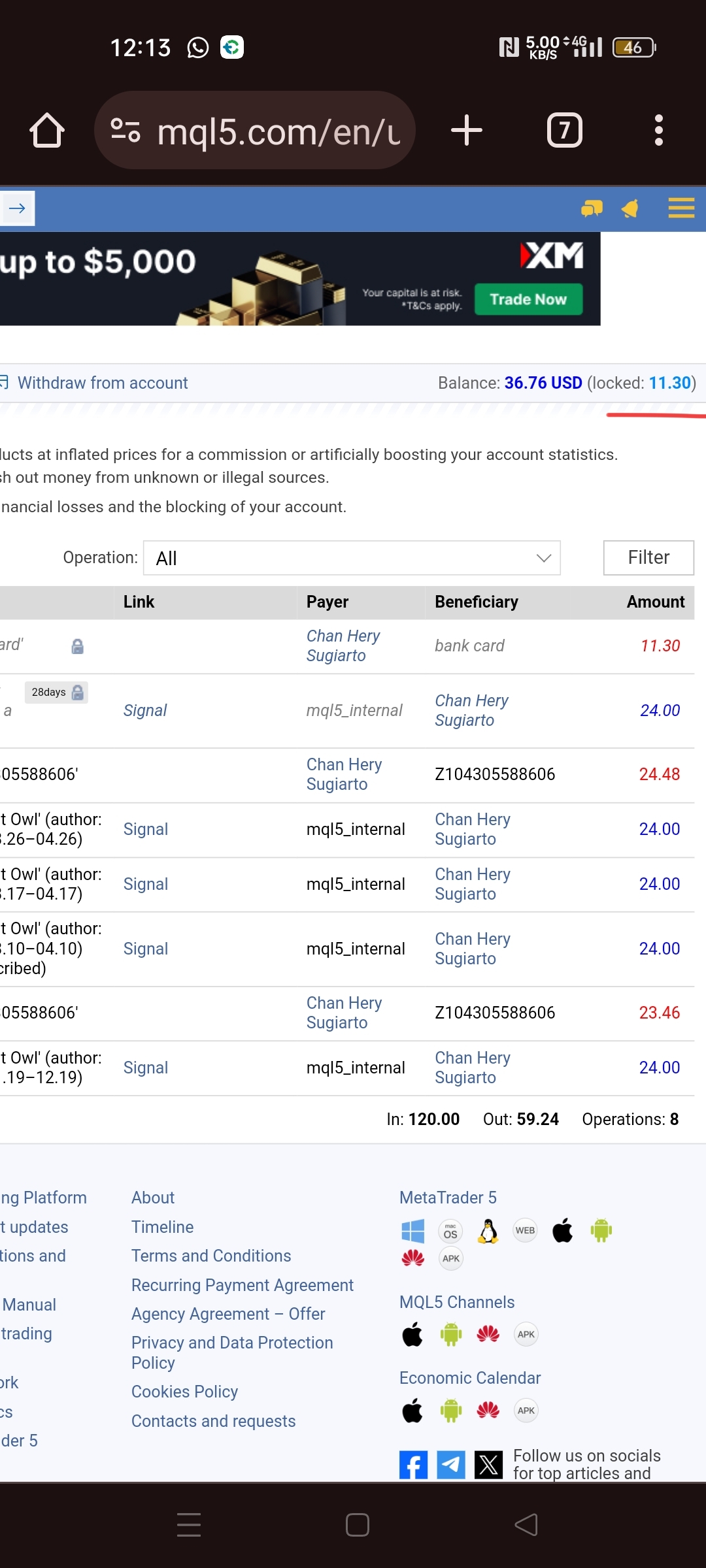
Task: Open the site settings icon in address bar
Action: pyautogui.click(x=125, y=130)
